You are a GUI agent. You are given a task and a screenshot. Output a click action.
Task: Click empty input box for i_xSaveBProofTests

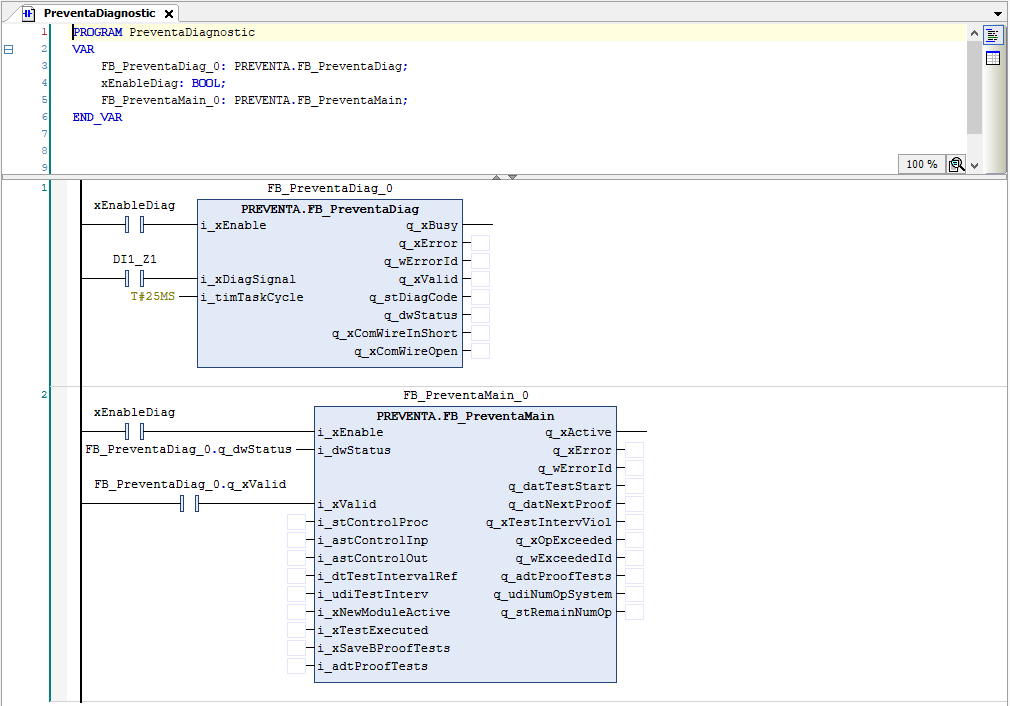coord(296,648)
